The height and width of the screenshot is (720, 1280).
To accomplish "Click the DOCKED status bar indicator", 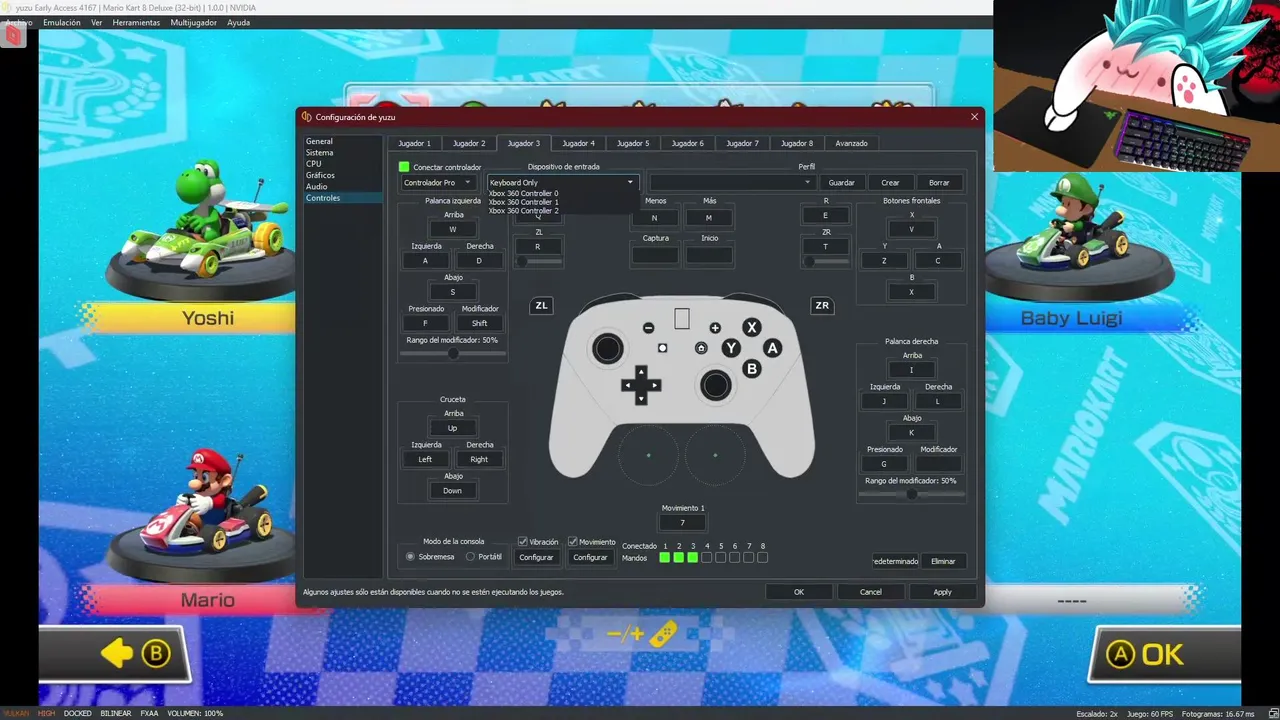I will pos(77,713).
